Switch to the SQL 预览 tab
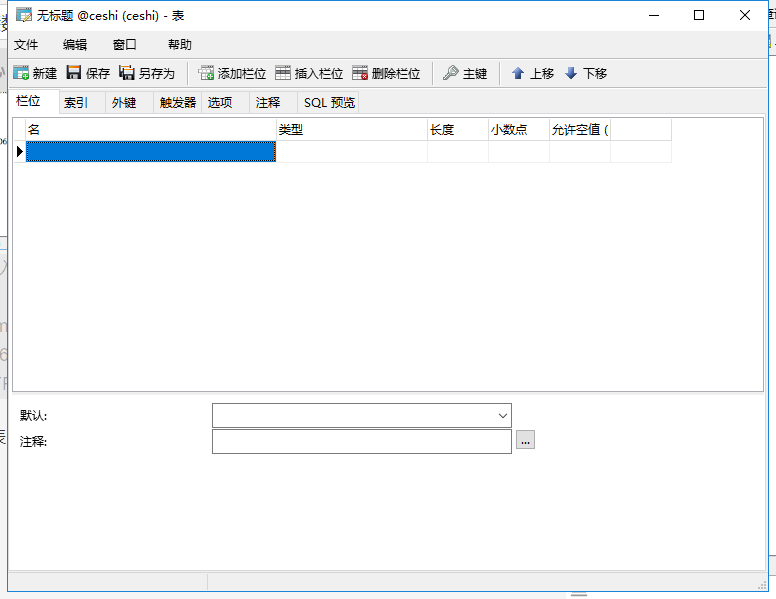The image size is (776, 599). pos(329,102)
